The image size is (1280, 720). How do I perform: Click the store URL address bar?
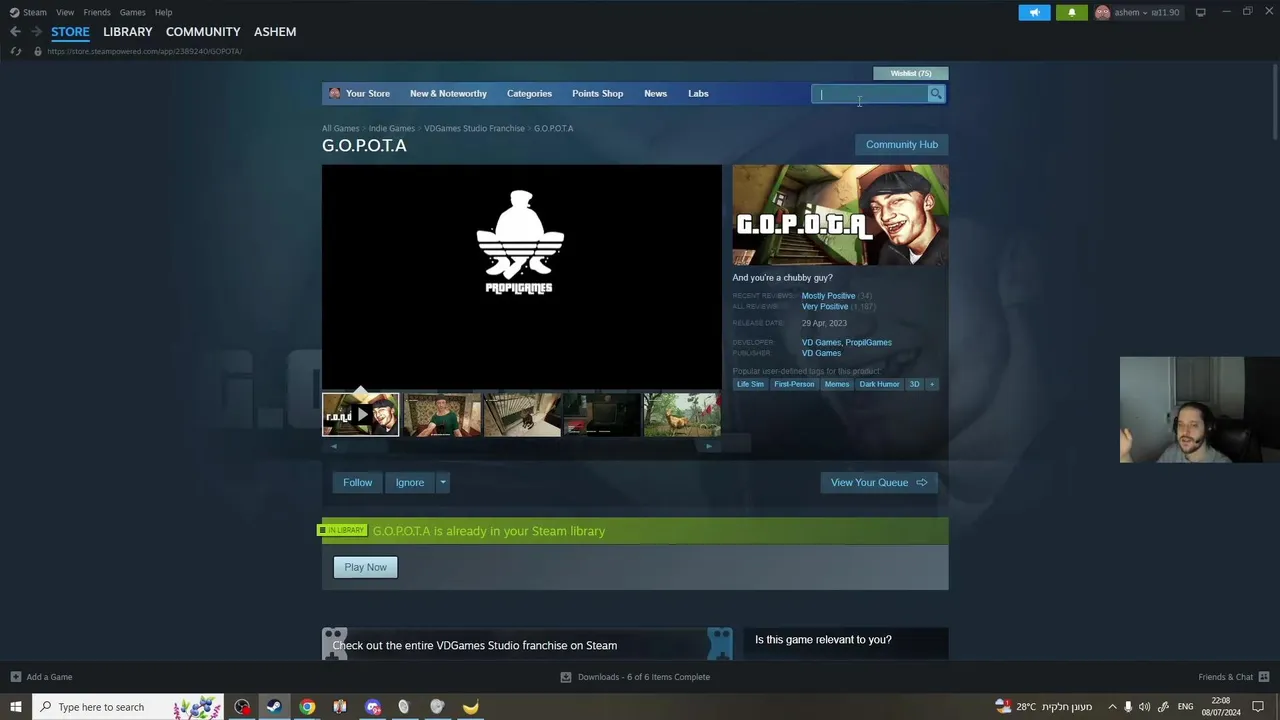click(144, 51)
